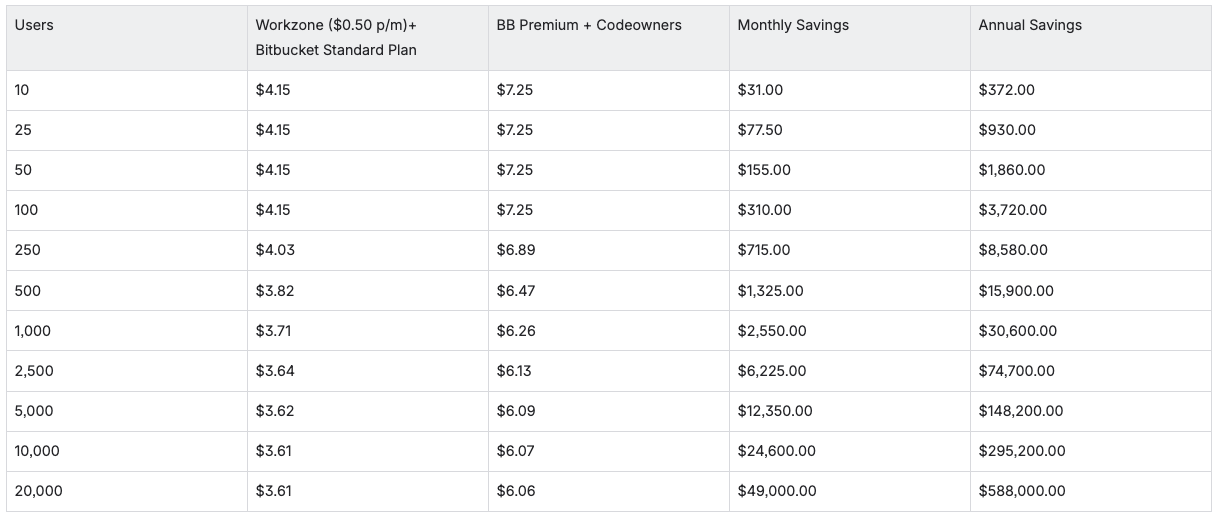This screenshot has width=1221, height=521.
Task: Select the 100 users cell
Action: point(26,210)
